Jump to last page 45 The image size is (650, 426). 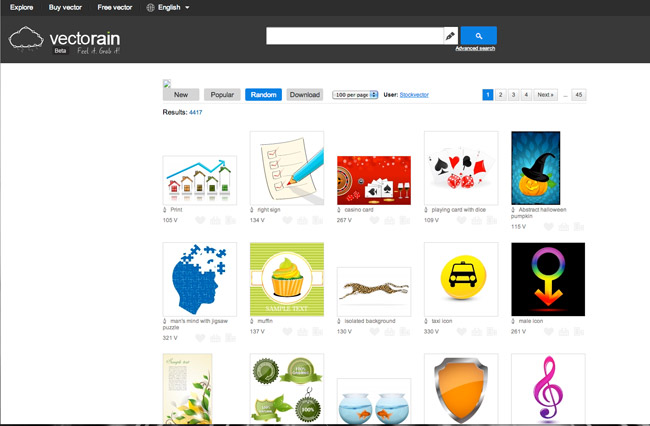pyautogui.click(x=579, y=94)
